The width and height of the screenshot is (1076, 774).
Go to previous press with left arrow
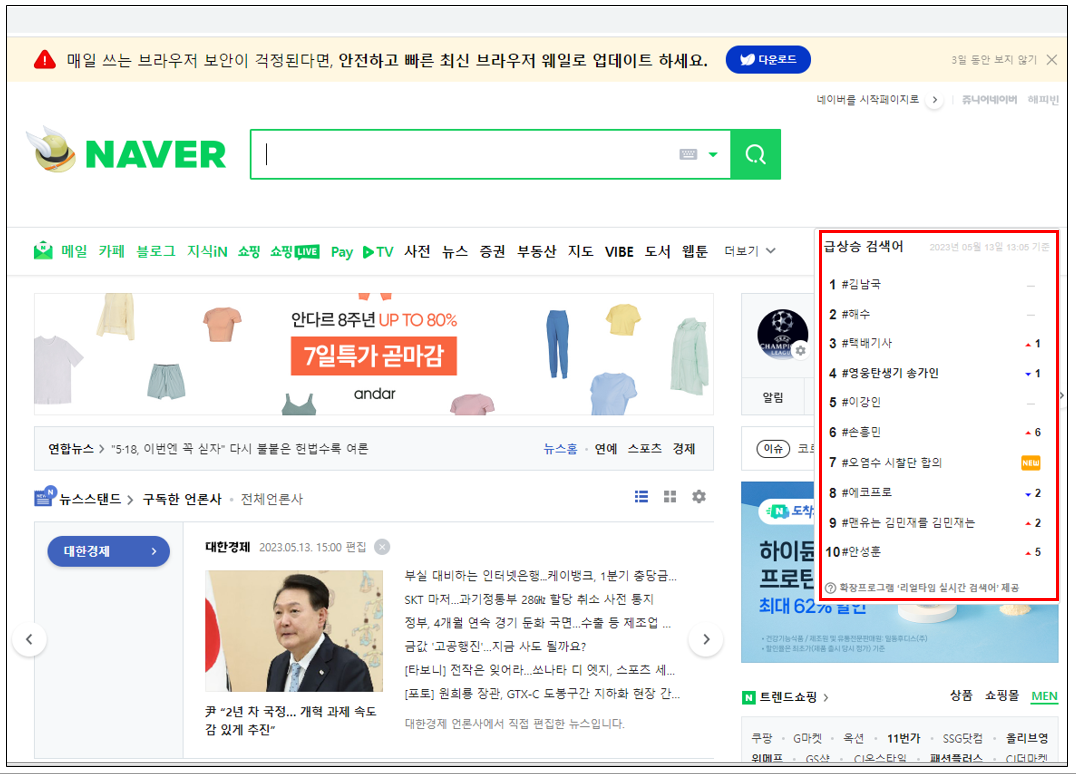[x=30, y=640]
